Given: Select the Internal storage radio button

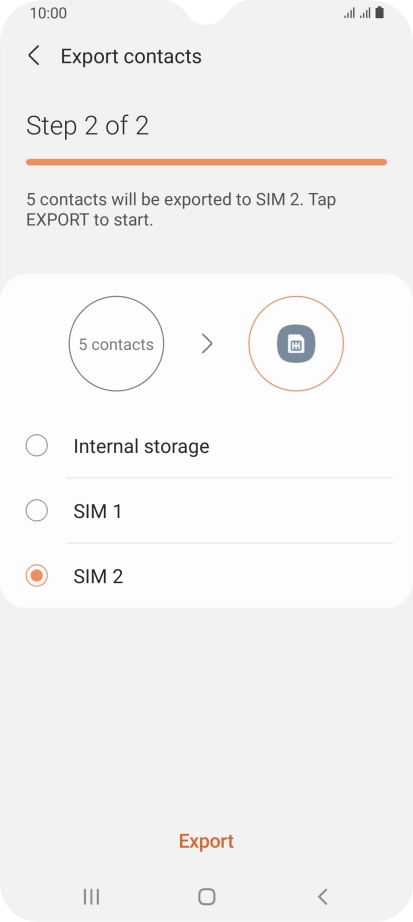Looking at the screenshot, I should point(36,446).
